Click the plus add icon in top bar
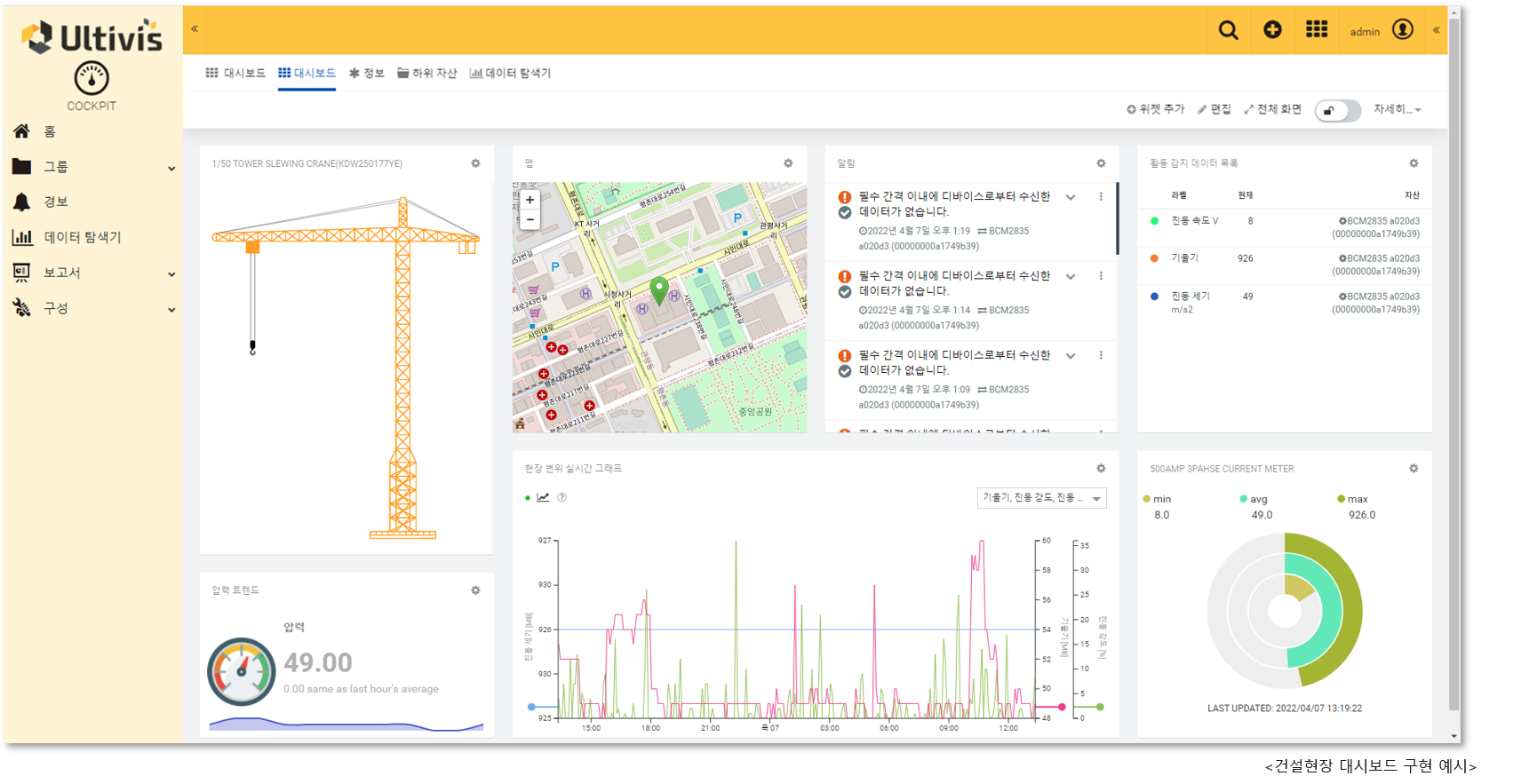The image size is (1513, 784). (1272, 30)
